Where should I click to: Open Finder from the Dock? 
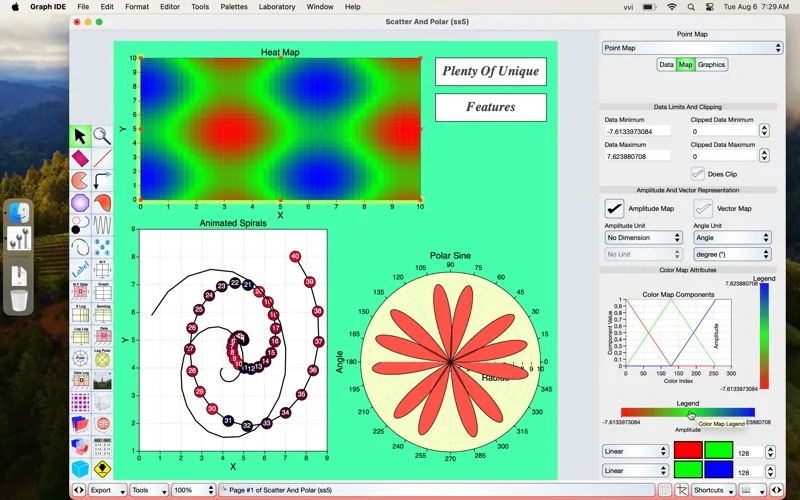[x=20, y=212]
